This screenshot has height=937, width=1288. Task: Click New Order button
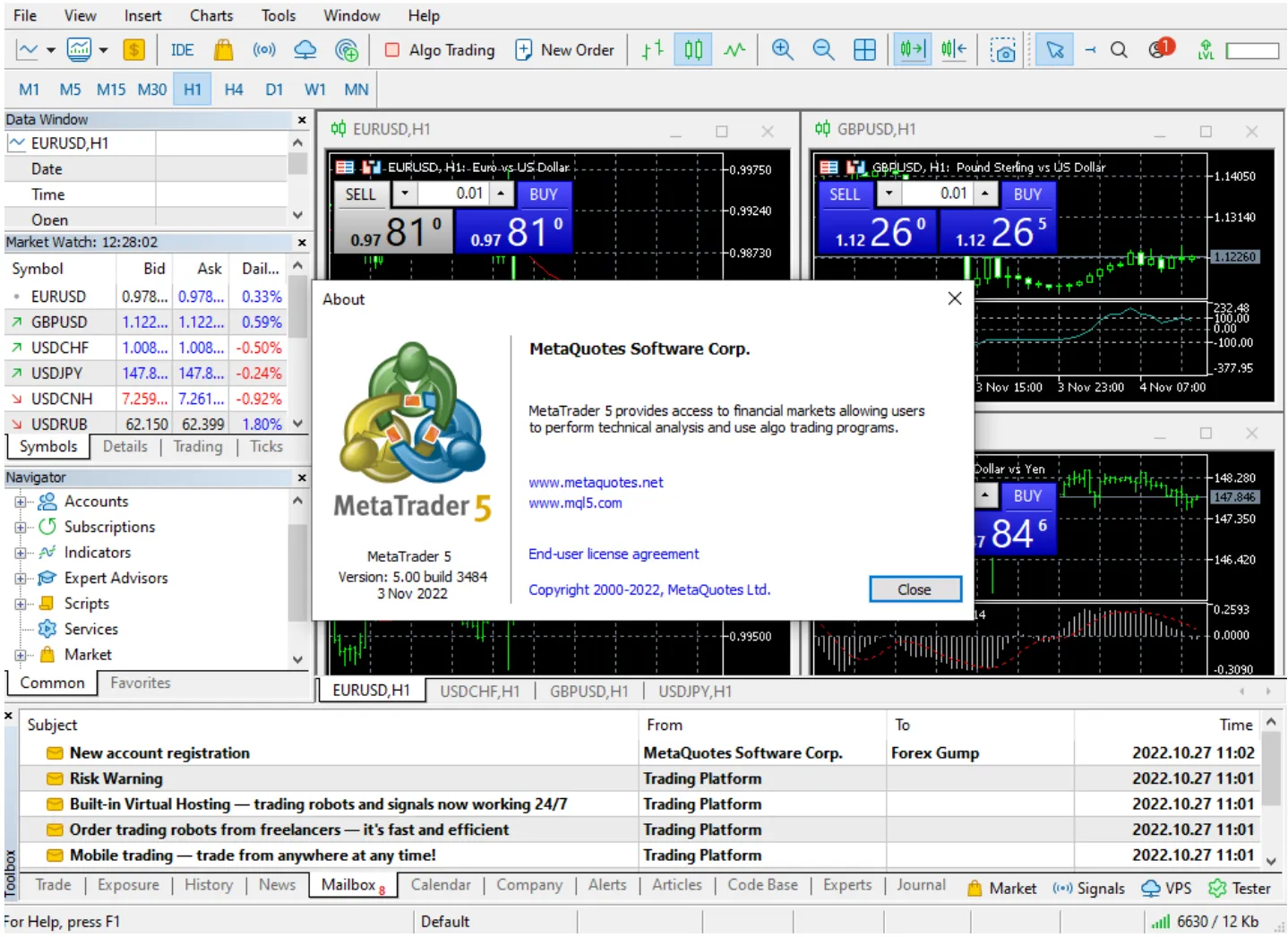coord(564,50)
